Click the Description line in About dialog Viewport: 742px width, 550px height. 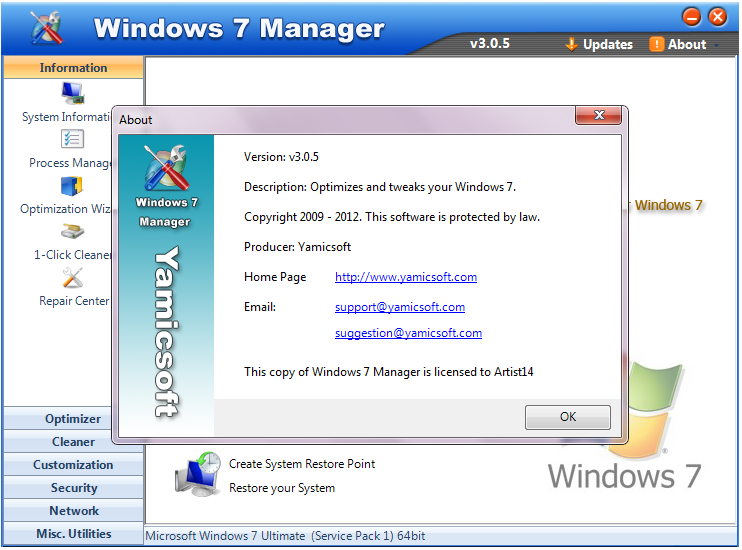coord(380,187)
